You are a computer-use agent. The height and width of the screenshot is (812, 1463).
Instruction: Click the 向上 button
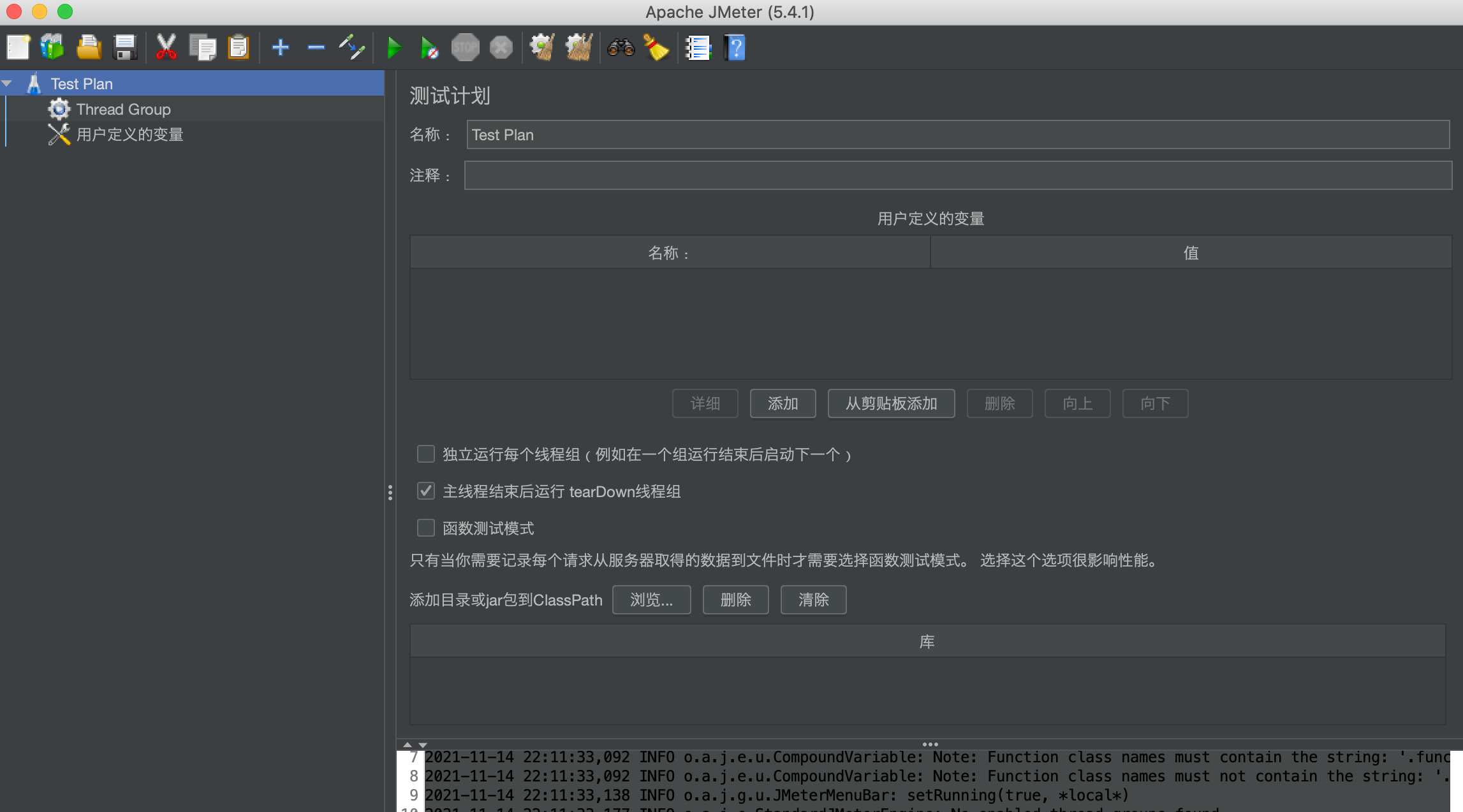[x=1077, y=403]
